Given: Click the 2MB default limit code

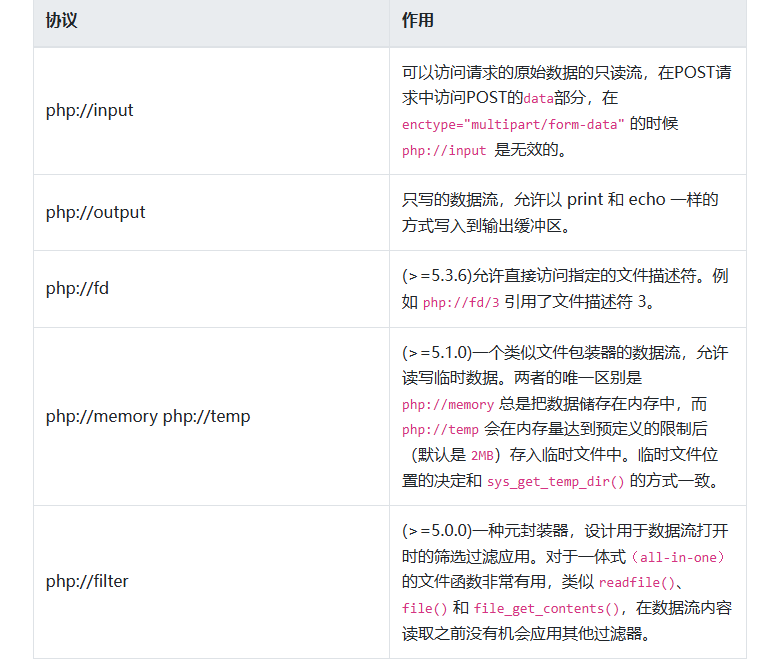Looking at the screenshot, I should click(482, 456).
